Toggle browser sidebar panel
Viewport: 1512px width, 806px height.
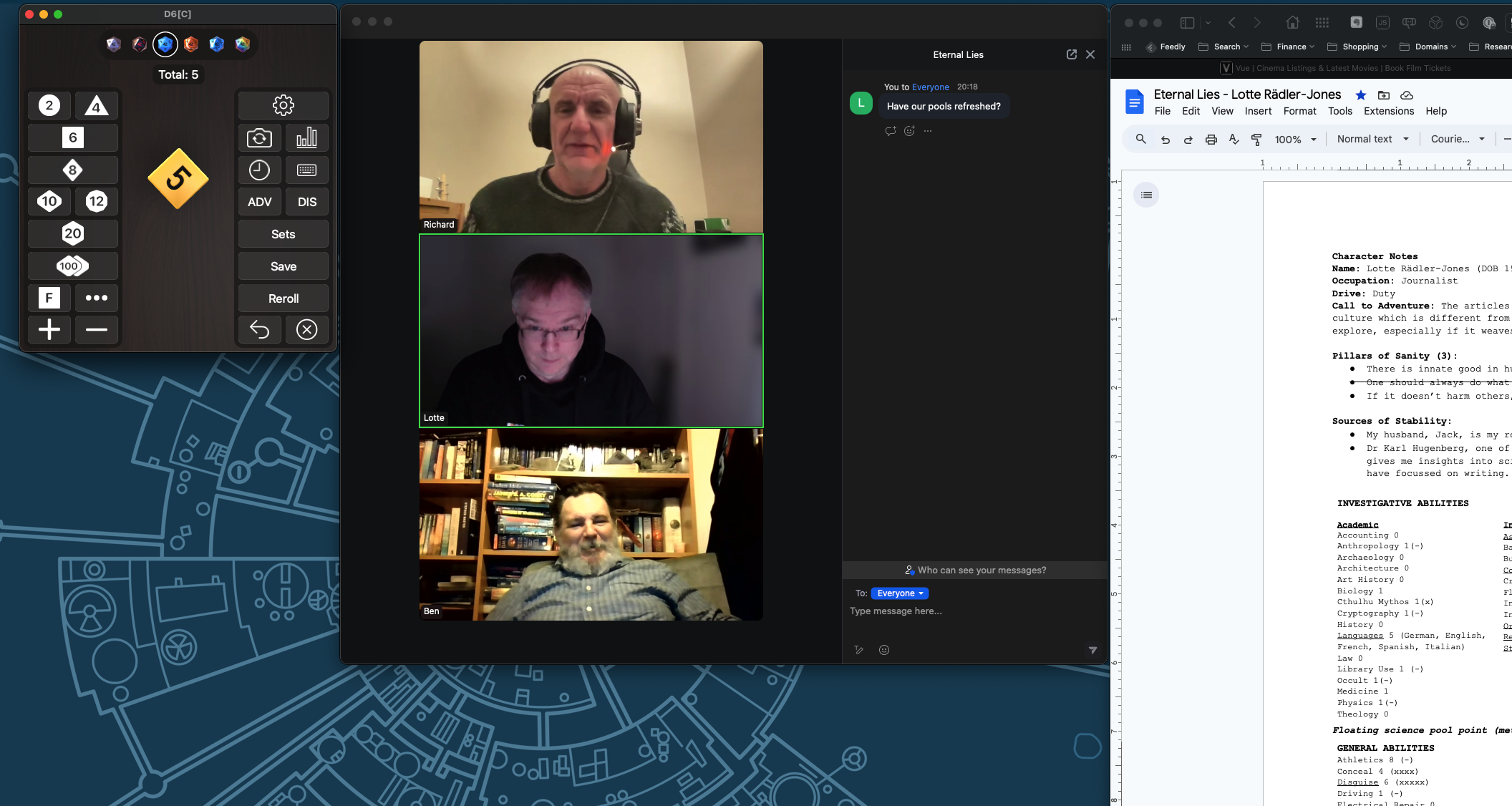click(1187, 22)
